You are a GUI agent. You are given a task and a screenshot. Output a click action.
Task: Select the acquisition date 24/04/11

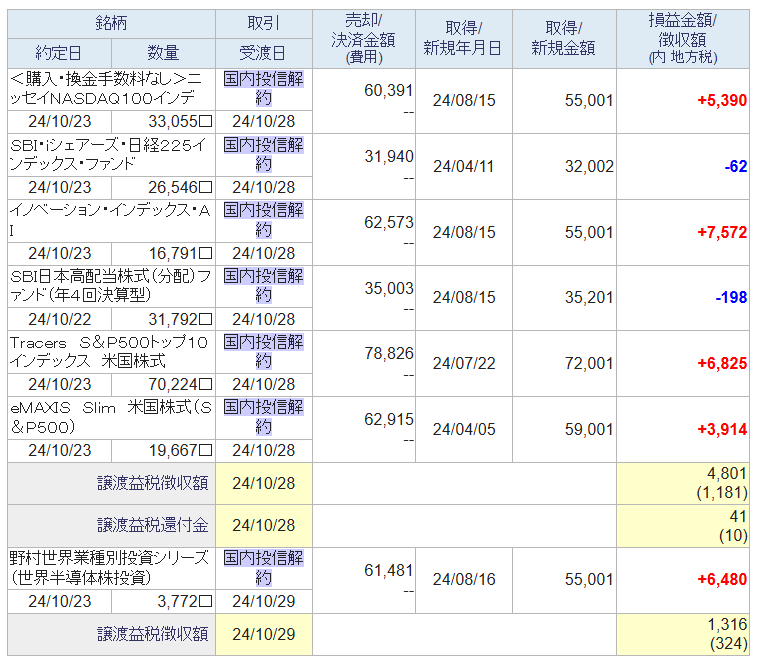(x=464, y=167)
